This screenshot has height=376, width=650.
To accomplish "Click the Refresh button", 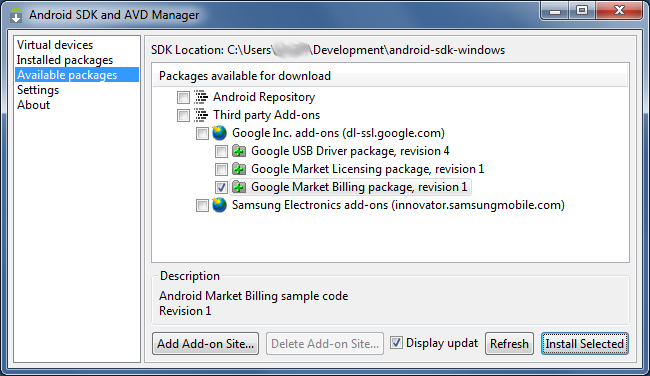I will click(x=509, y=344).
